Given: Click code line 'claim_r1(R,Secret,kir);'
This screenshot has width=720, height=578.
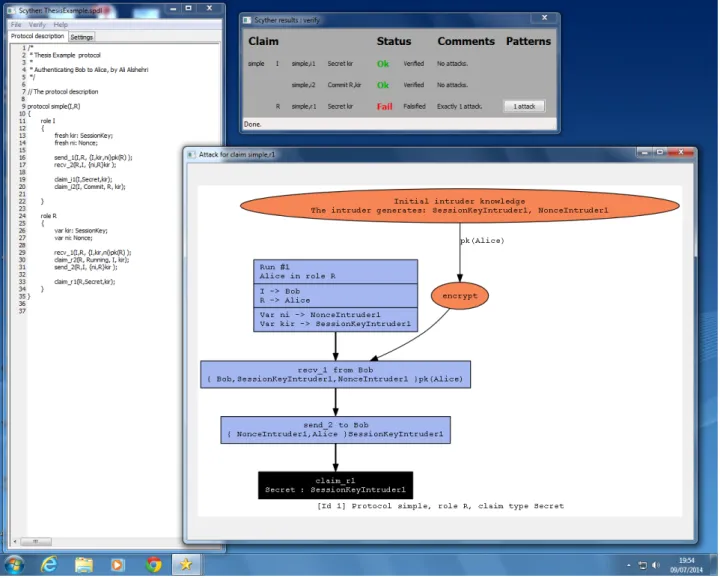Looking at the screenshot, I should 85,282.
